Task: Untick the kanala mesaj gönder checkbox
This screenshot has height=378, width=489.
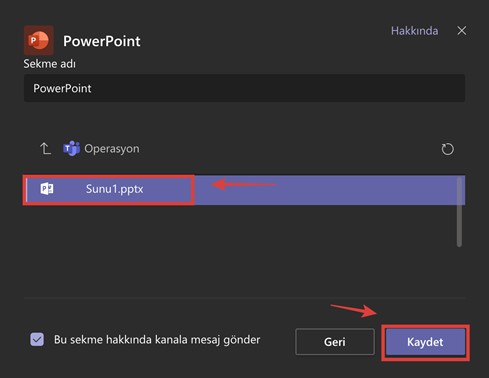Action: pos(37,340)
